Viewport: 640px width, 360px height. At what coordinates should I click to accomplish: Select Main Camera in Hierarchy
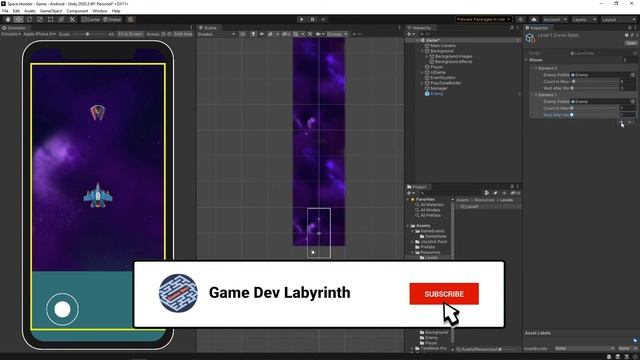tap(443, 46)
